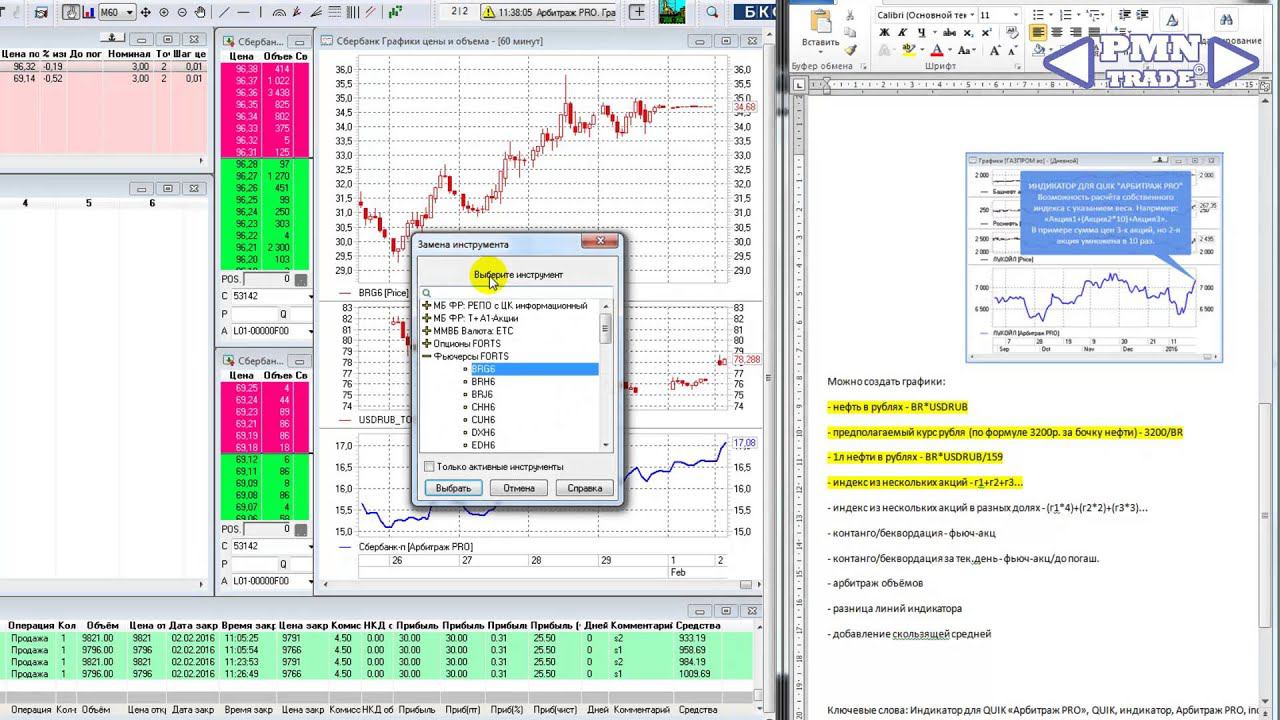Select the Fibonacci fan tool
This screenshot has width=1280, height=720.
[x=299, y=12]
